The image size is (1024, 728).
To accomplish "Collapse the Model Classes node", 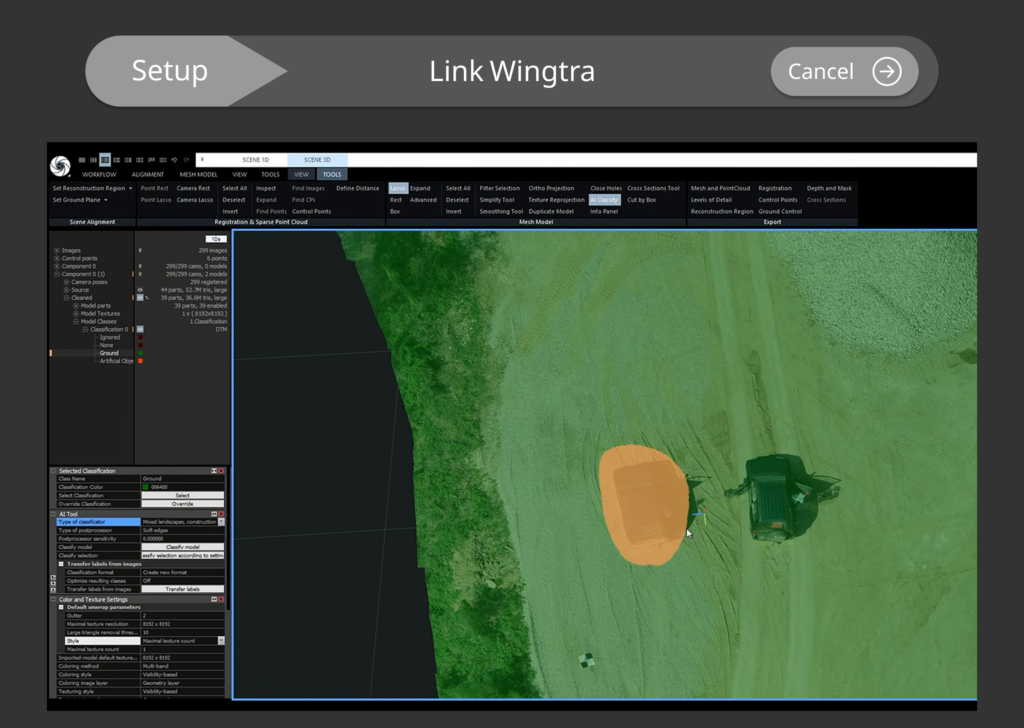I will 76,321.
